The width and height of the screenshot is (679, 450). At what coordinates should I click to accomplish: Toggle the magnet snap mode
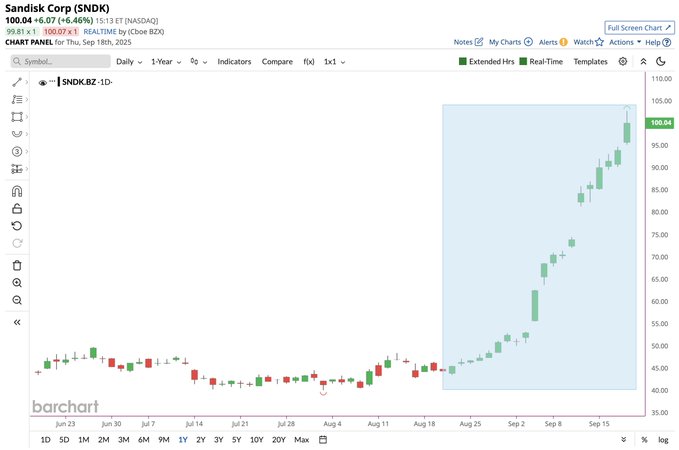pos(17,191)
